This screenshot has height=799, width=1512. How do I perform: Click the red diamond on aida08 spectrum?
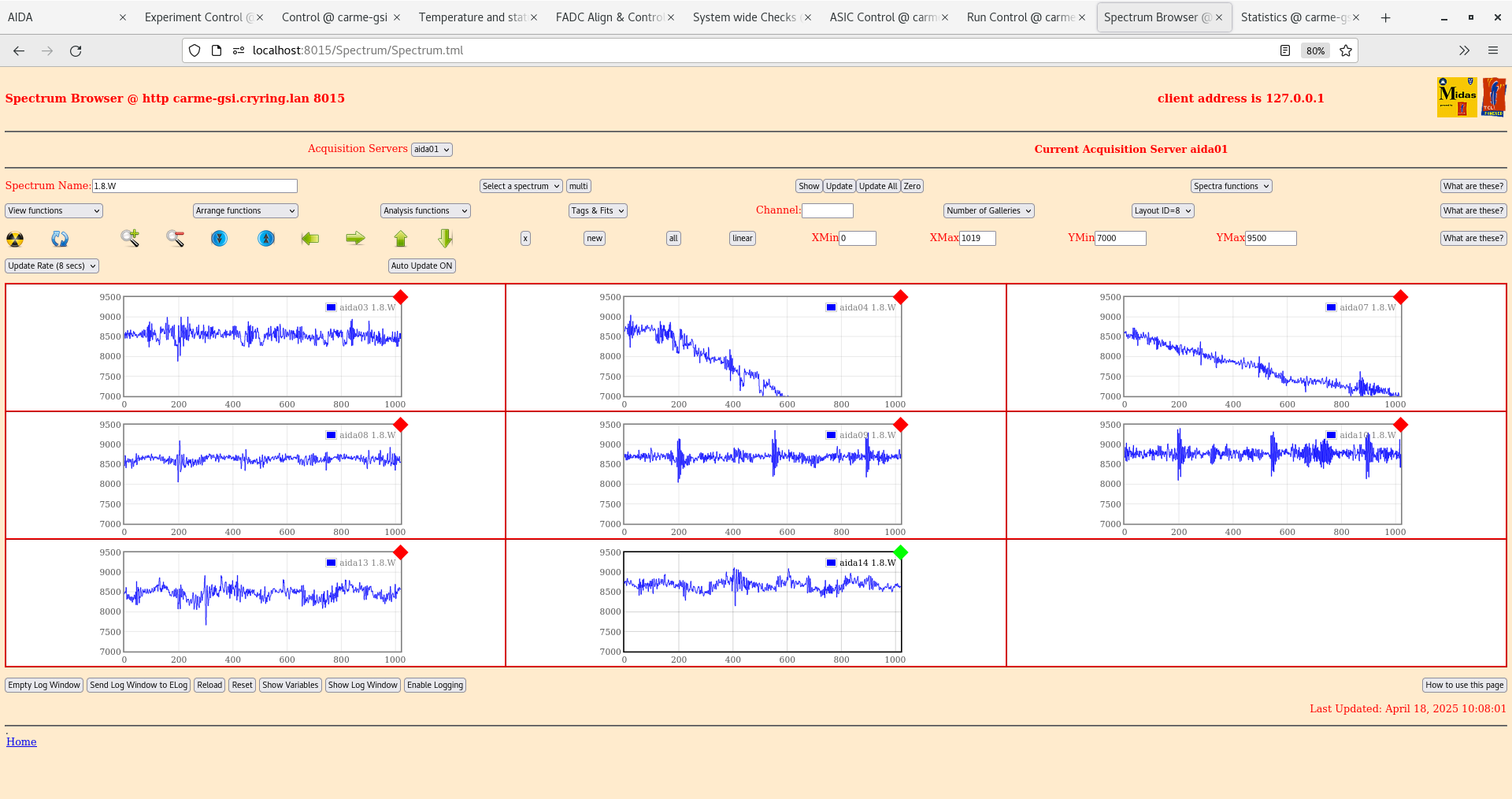pyautogui.click(x=401, y=425)
